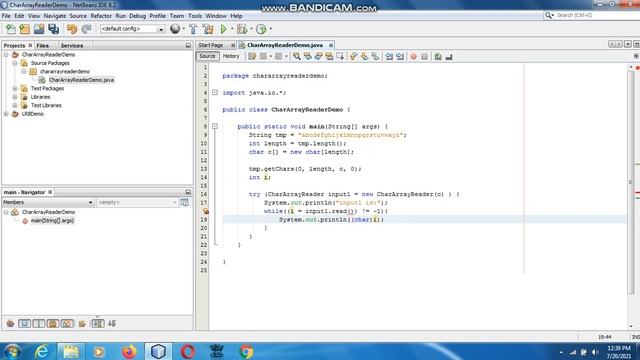The width and height of the screenshot is (640, 360).
Task: Click the Build Project hammer icon
Action: point(193,29)
